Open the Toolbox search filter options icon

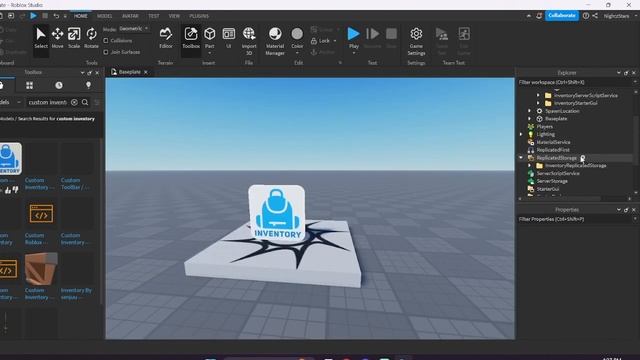pyautogui.click(x=97, y=102)
